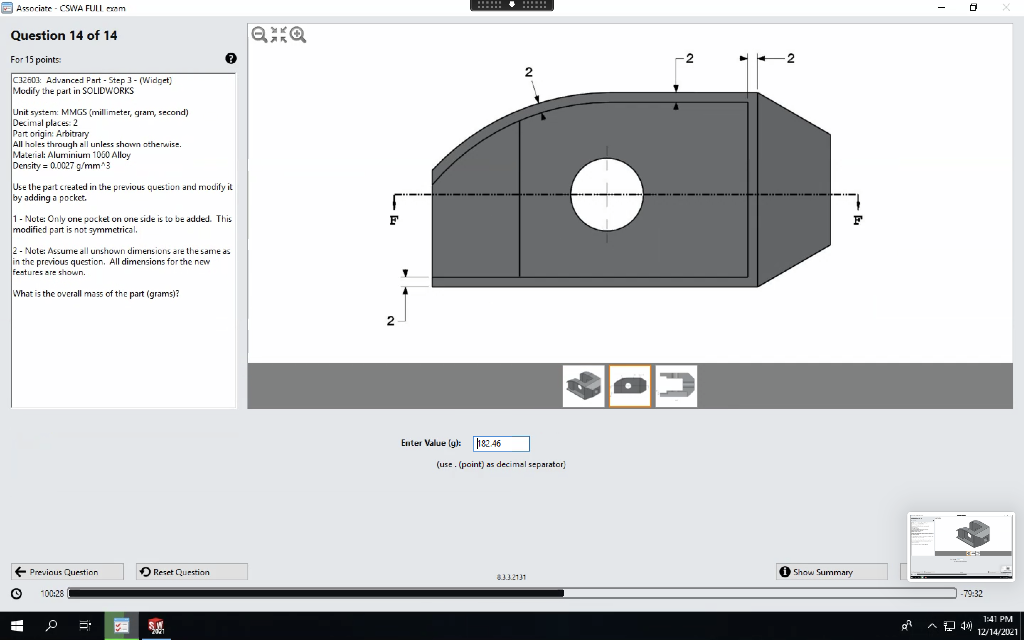This screenshot has height=640, width=1024.
Task: Click the Reset Question button
Action: click(x=189, y=571)
